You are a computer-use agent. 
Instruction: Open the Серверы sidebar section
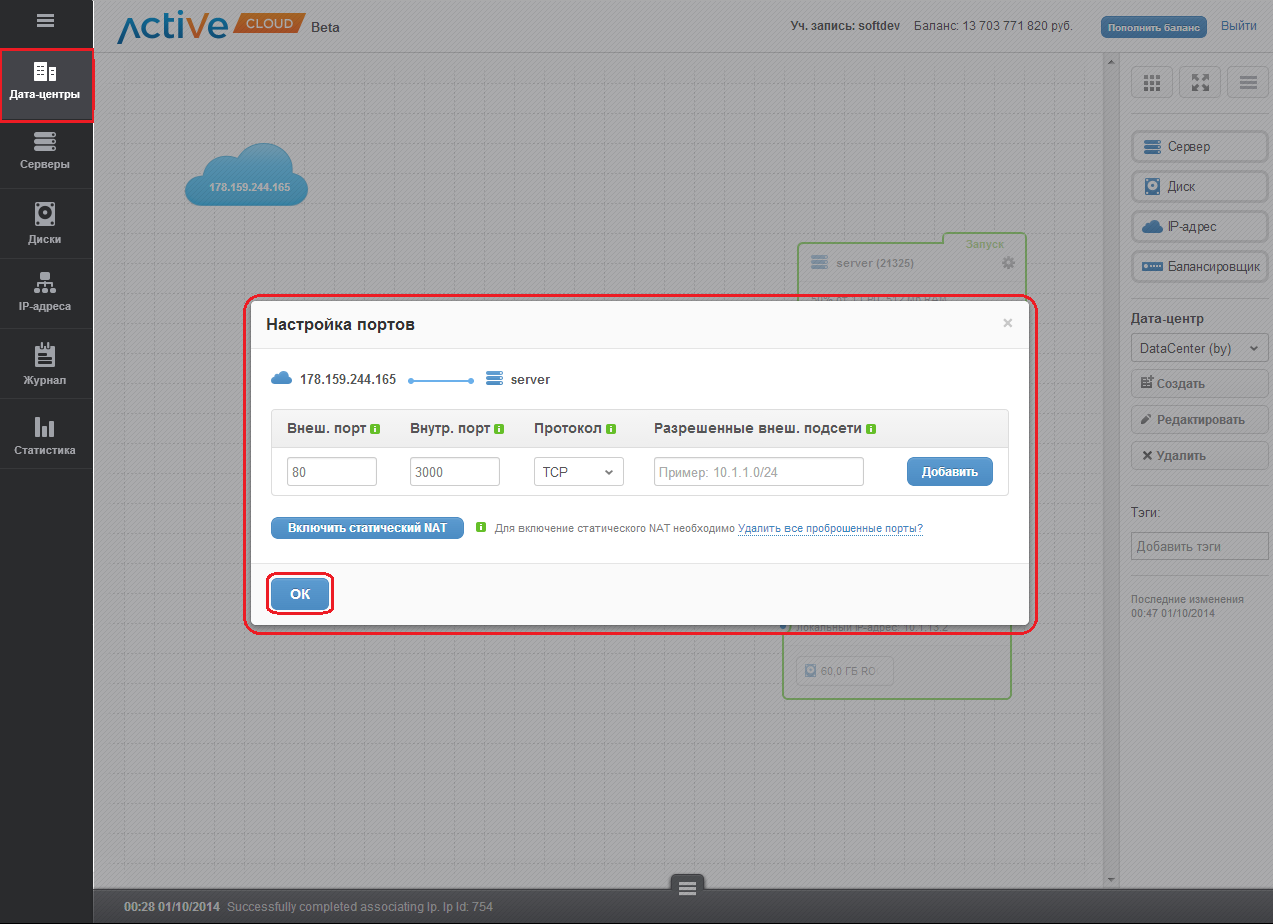pos(45,152)
